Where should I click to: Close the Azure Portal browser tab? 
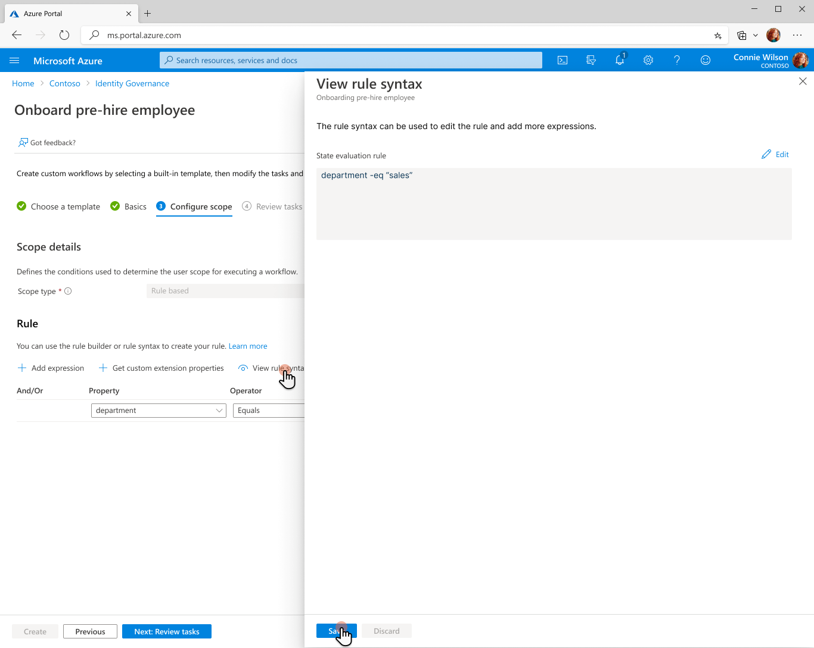tap(129, 14)
